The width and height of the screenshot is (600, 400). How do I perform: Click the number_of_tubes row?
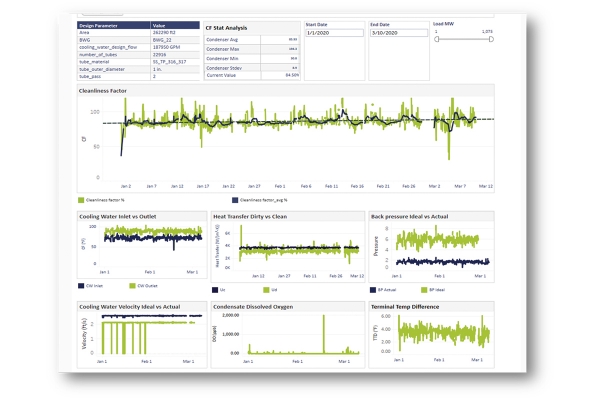coord(139,55)
